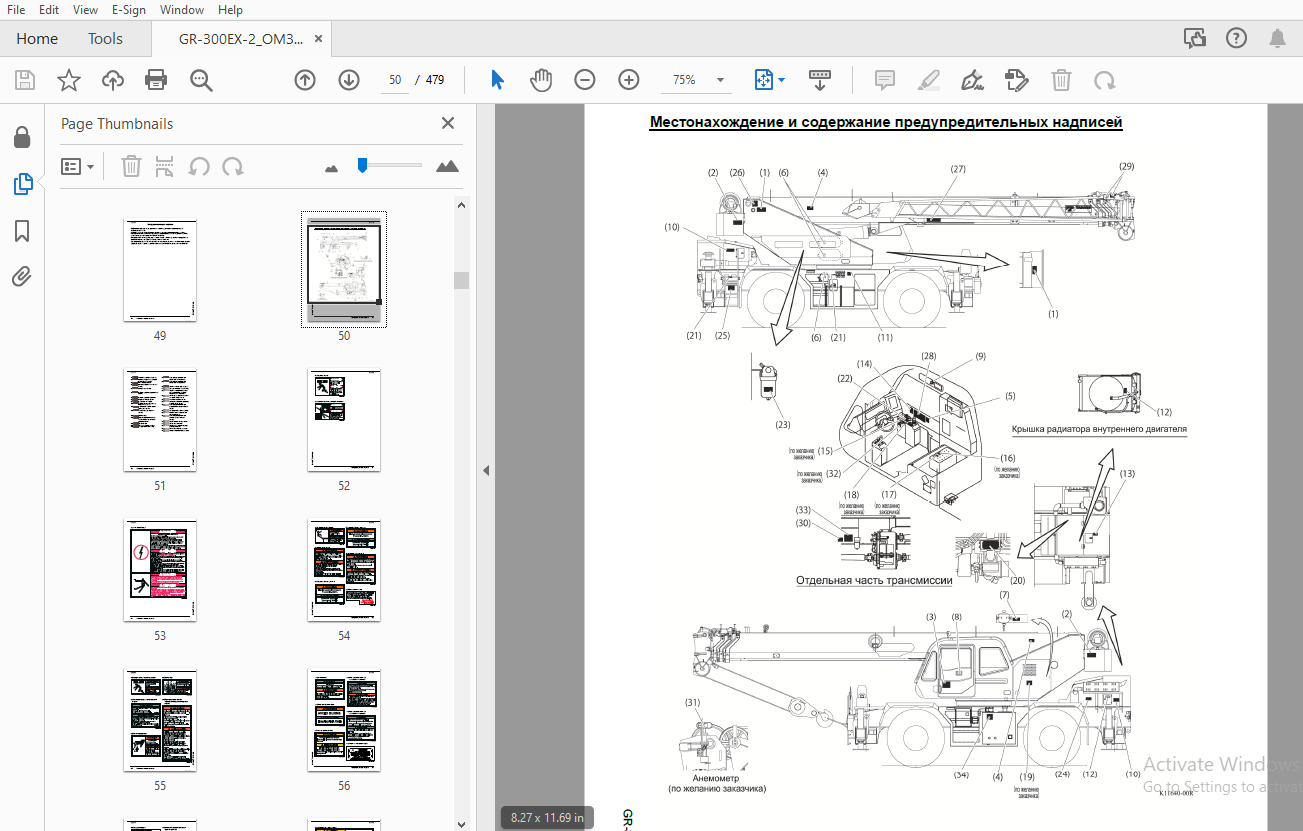
Task: Open the File menu
Action: point(16,10)
